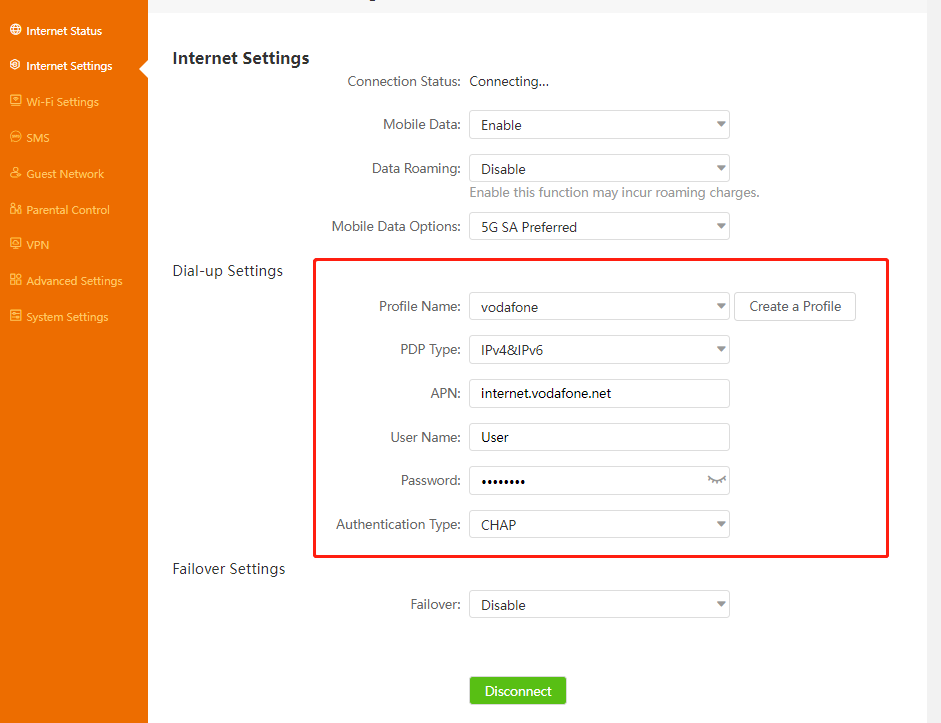Viewport: 941px width, 723px height.
Task: Click the Advanced Settings icon
Action: pos(15,280)
